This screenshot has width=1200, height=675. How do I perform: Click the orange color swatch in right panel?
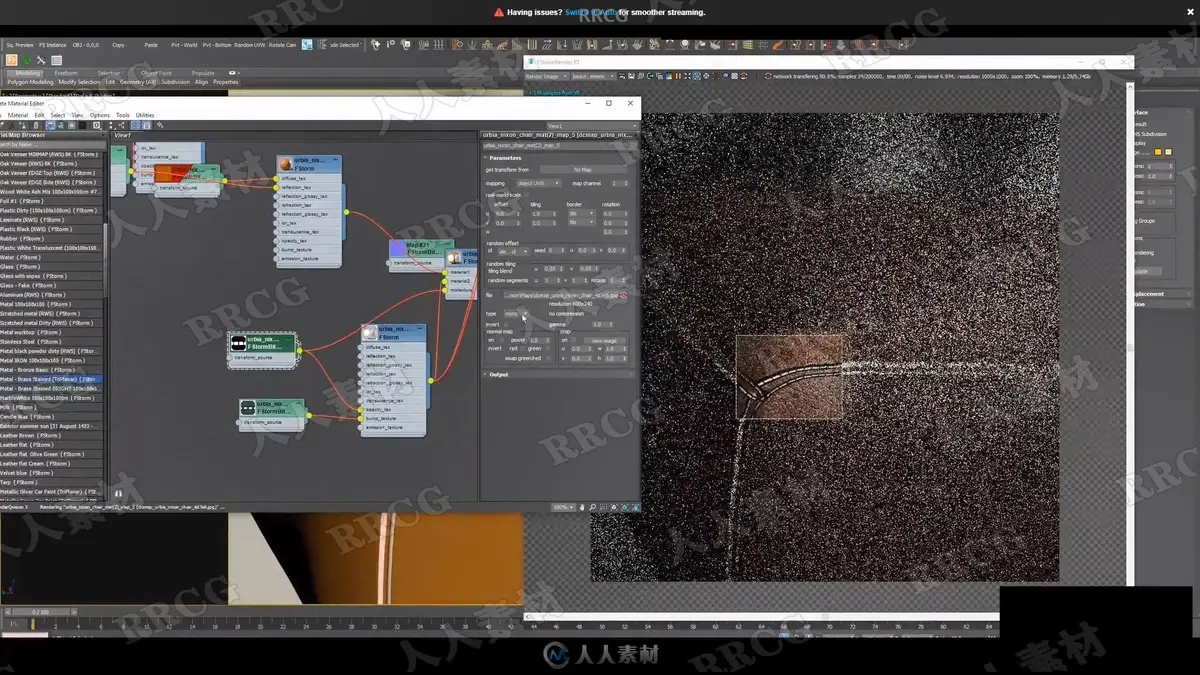pyautogui.click(x=1158, y=152)
